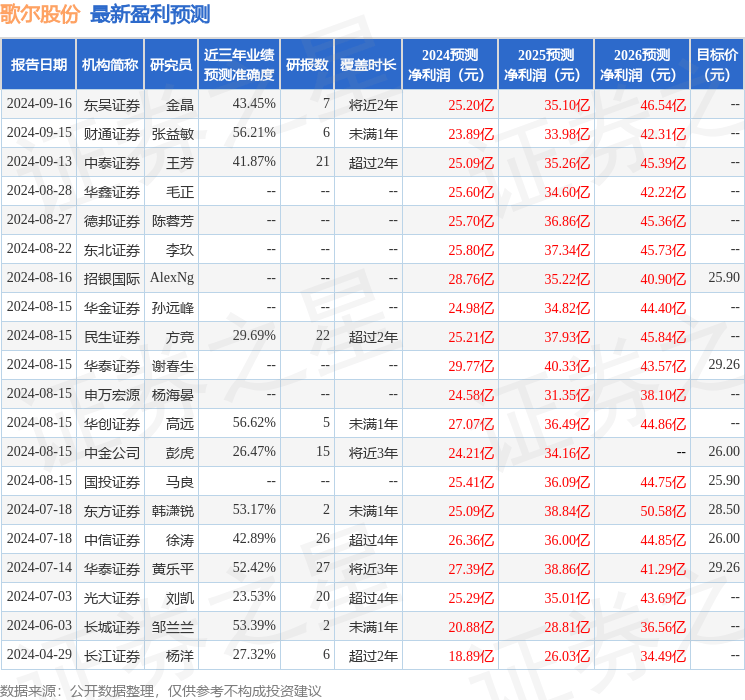Click accuracy value 56.21%

click(254, 133)
